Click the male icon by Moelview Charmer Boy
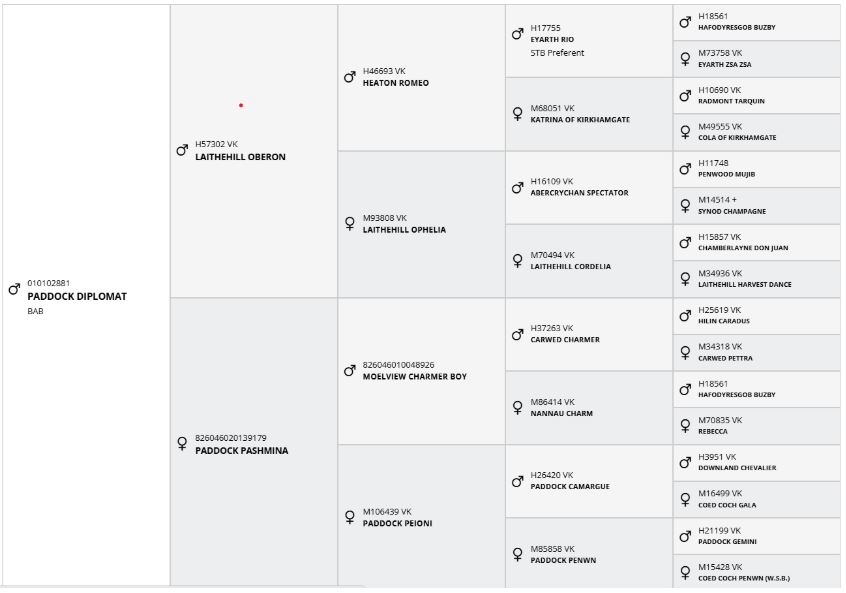 click(350, 371)
